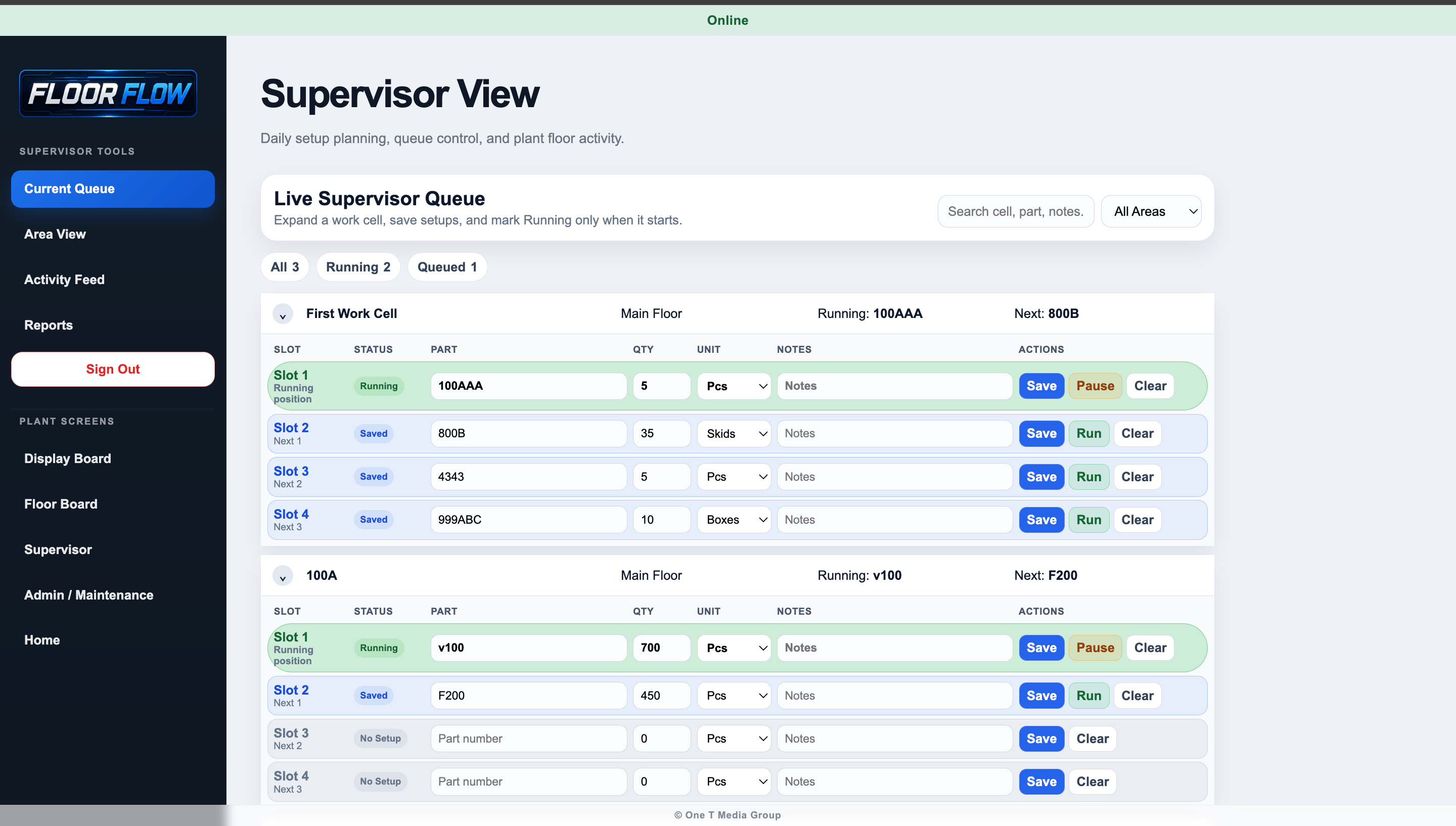Save the 4343 slot setup
This screenshot has width=1456, height=826.
point(1041,477)
